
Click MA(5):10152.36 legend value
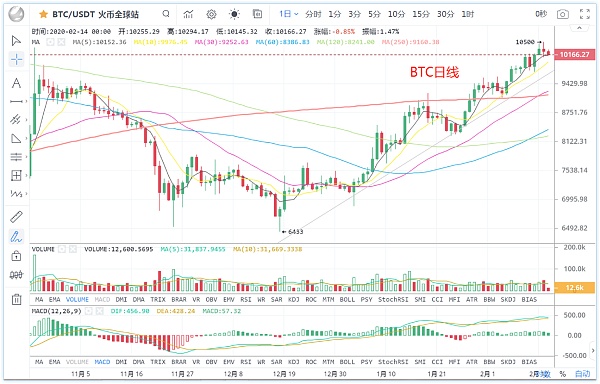click(99, 42)
